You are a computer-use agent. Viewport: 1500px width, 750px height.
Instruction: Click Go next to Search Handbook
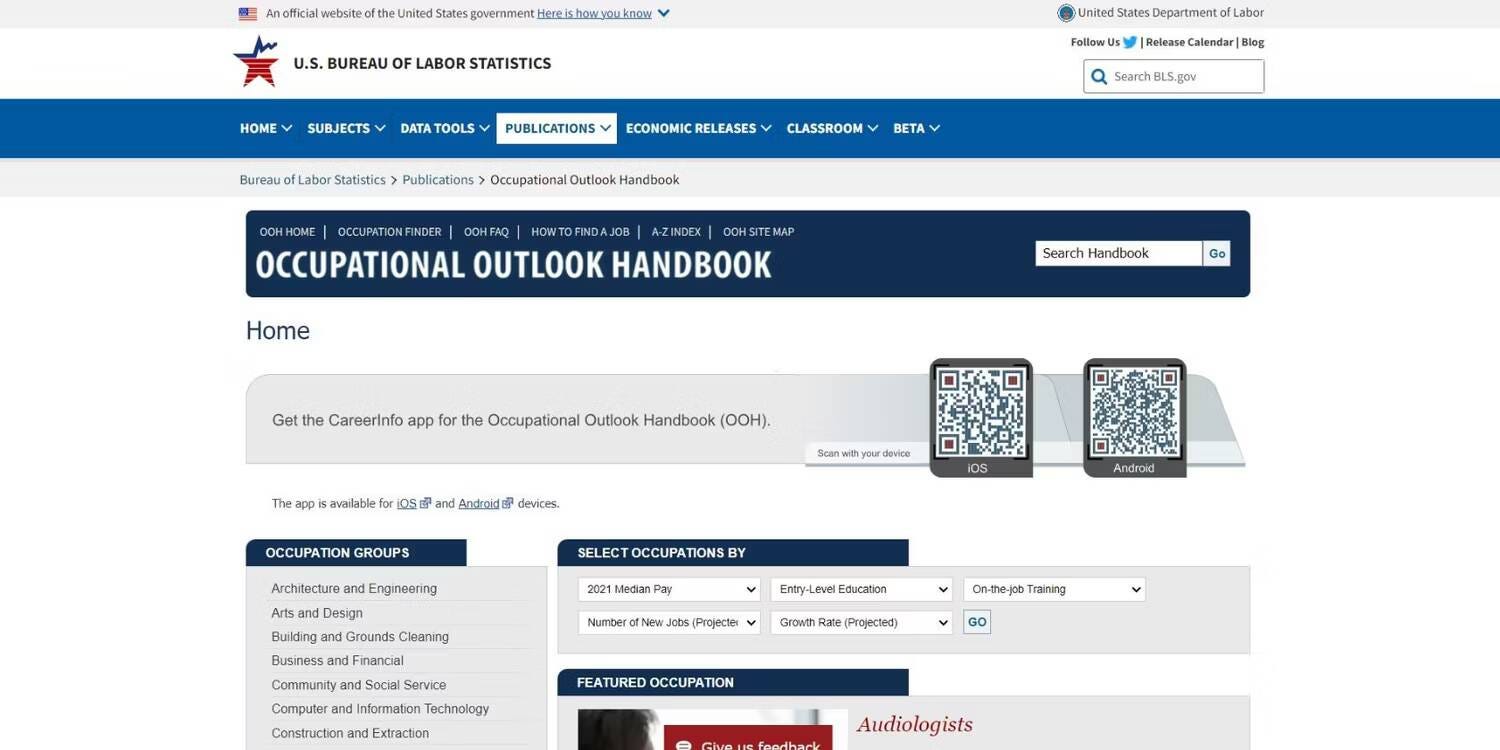point(1217,254)
